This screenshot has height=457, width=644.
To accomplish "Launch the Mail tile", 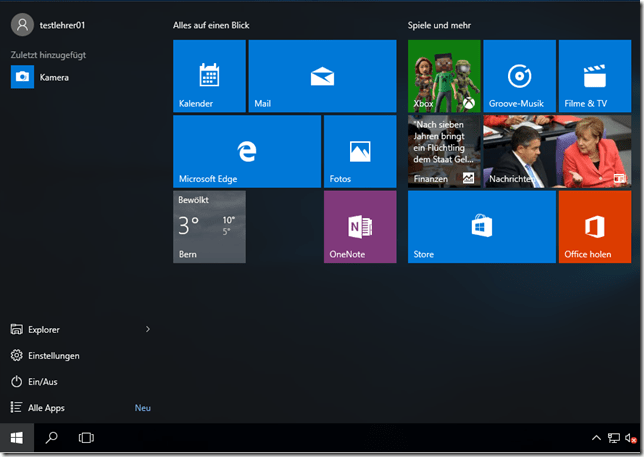I will 321,76.
